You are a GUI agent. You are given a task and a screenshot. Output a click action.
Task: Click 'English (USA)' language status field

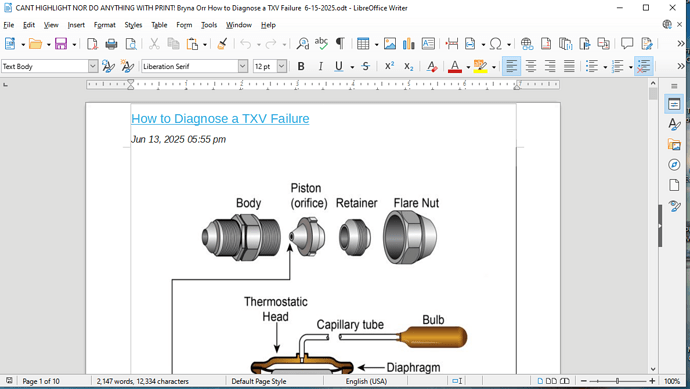click(x=366, y=381)
